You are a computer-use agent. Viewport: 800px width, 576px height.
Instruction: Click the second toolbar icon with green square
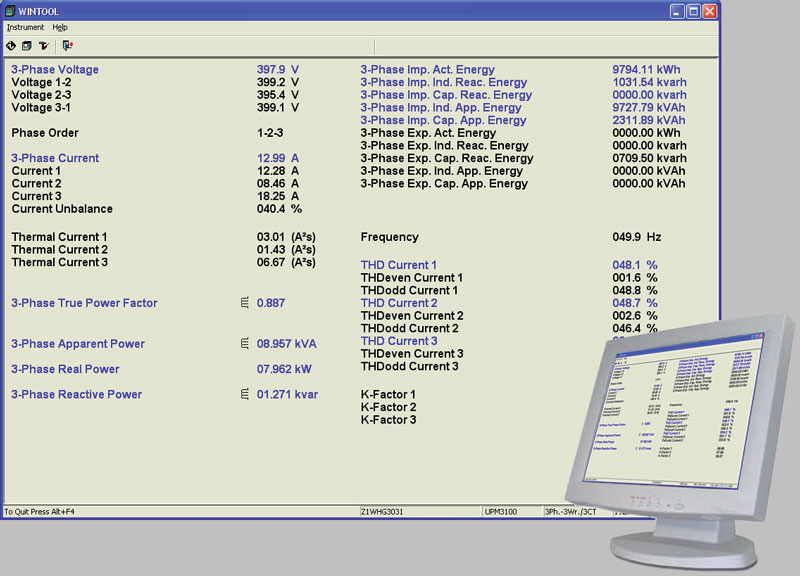point(27,46)
